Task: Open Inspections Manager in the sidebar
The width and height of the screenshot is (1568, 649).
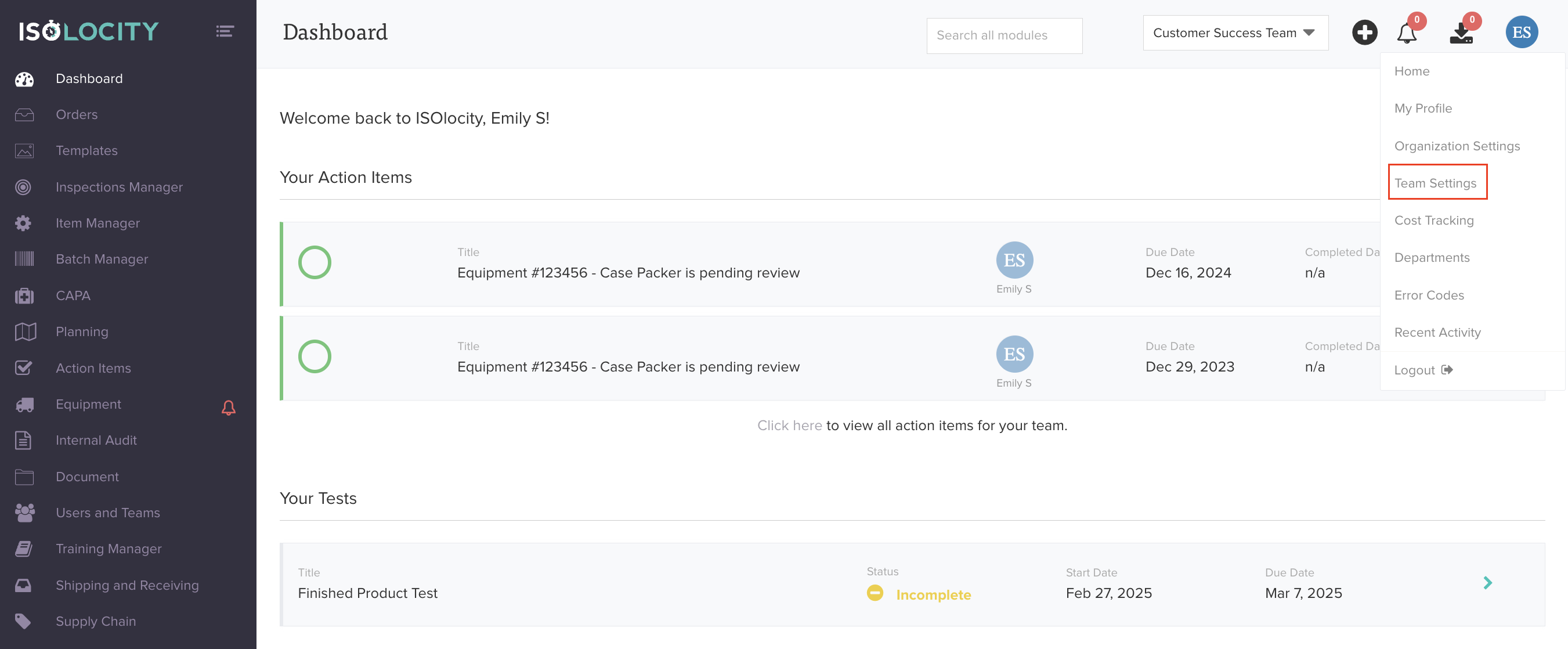Action: coord(119,188)
